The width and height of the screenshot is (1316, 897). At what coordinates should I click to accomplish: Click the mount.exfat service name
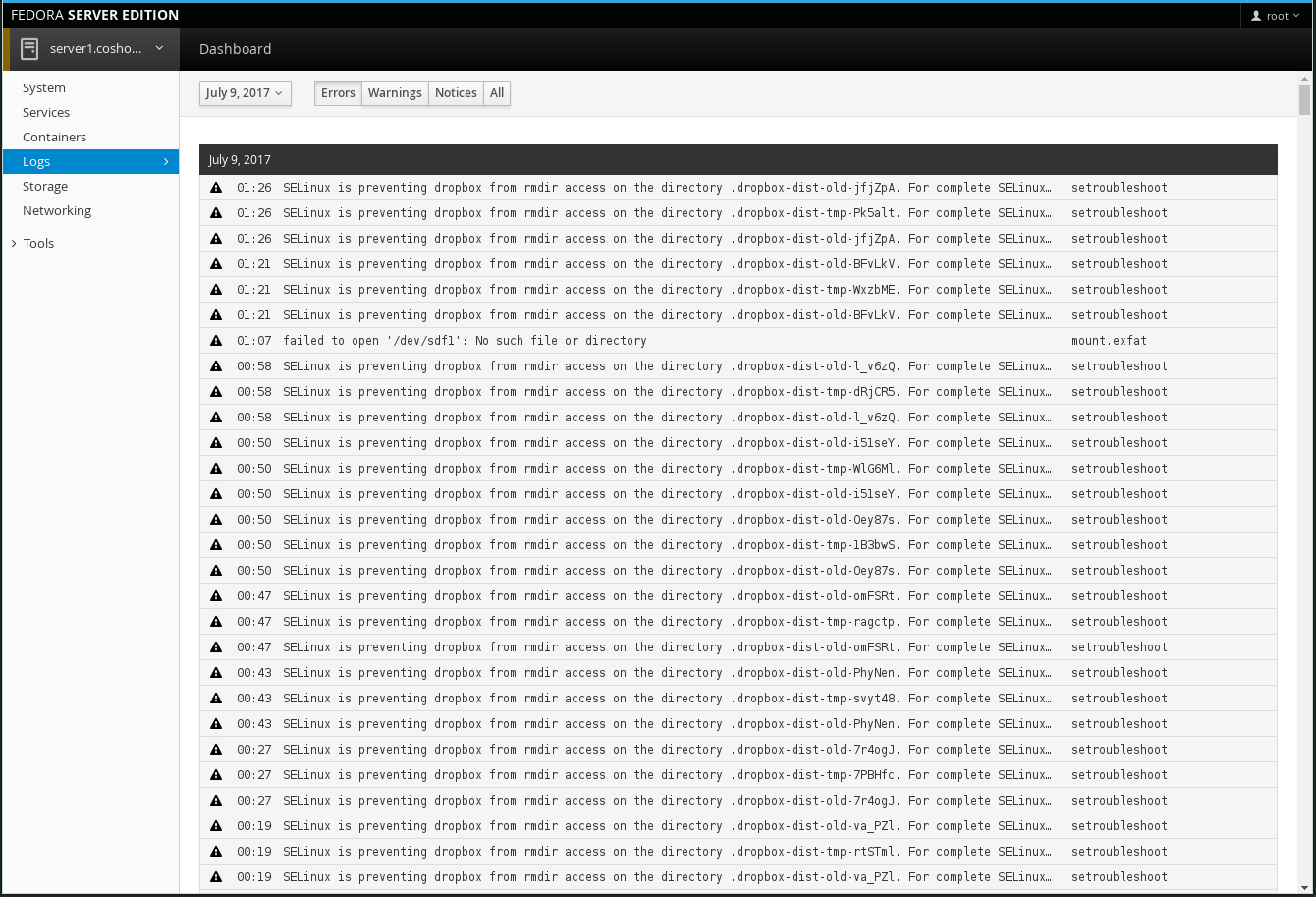point(1109,341)
